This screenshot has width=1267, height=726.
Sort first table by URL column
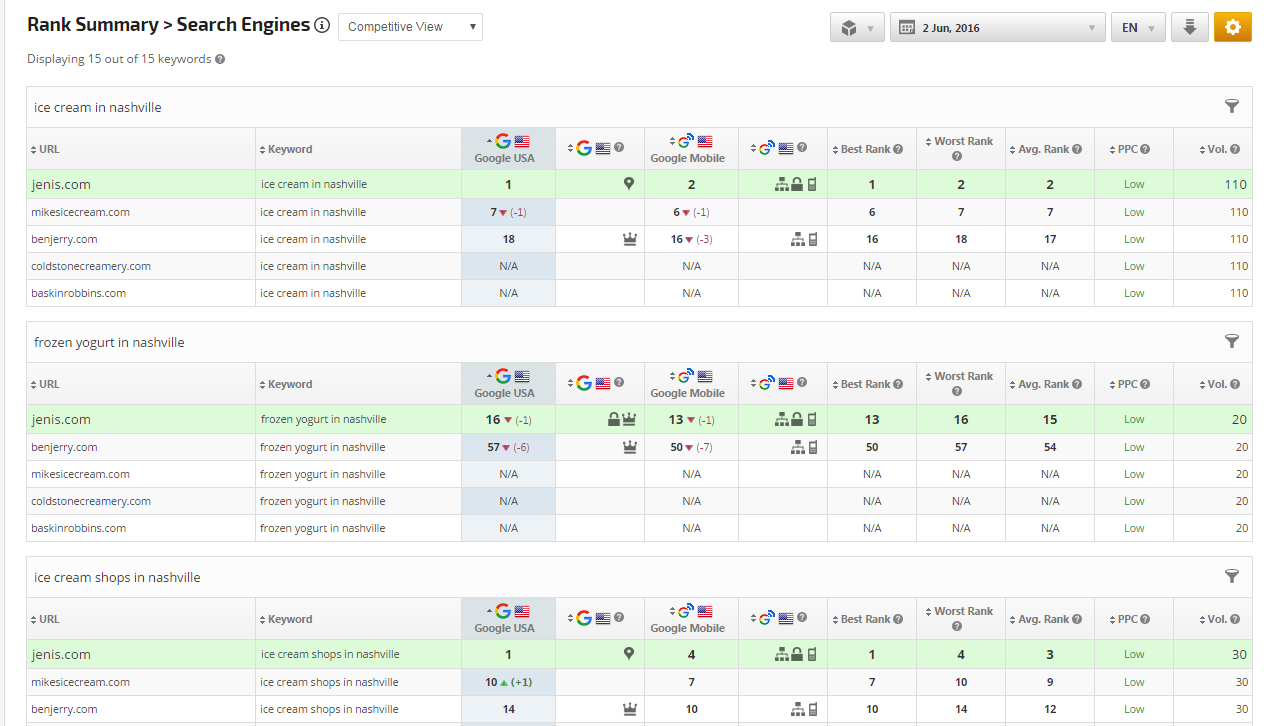coord(49,149)
